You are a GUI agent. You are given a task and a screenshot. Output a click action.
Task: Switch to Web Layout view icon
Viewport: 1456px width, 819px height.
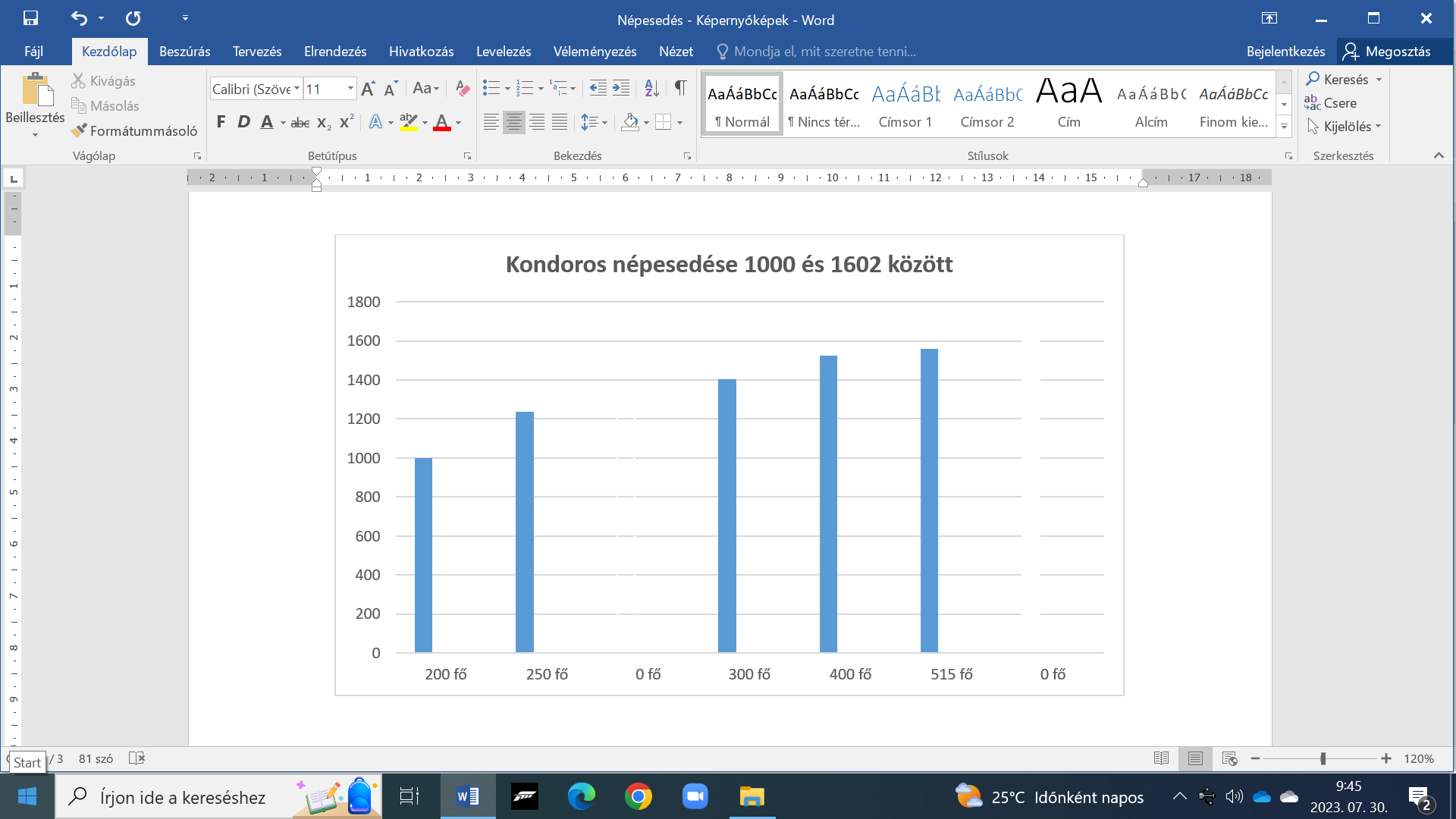1229,758
